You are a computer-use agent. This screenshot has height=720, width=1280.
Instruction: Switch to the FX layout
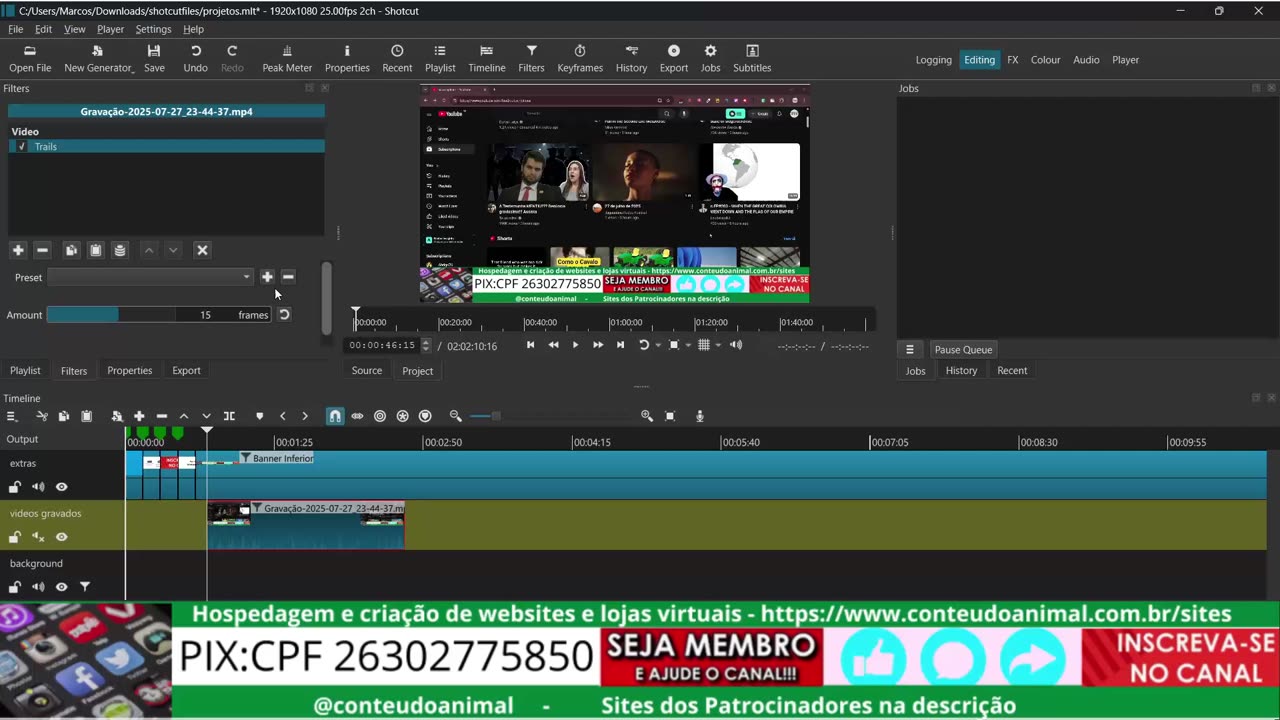[1013, 60]
